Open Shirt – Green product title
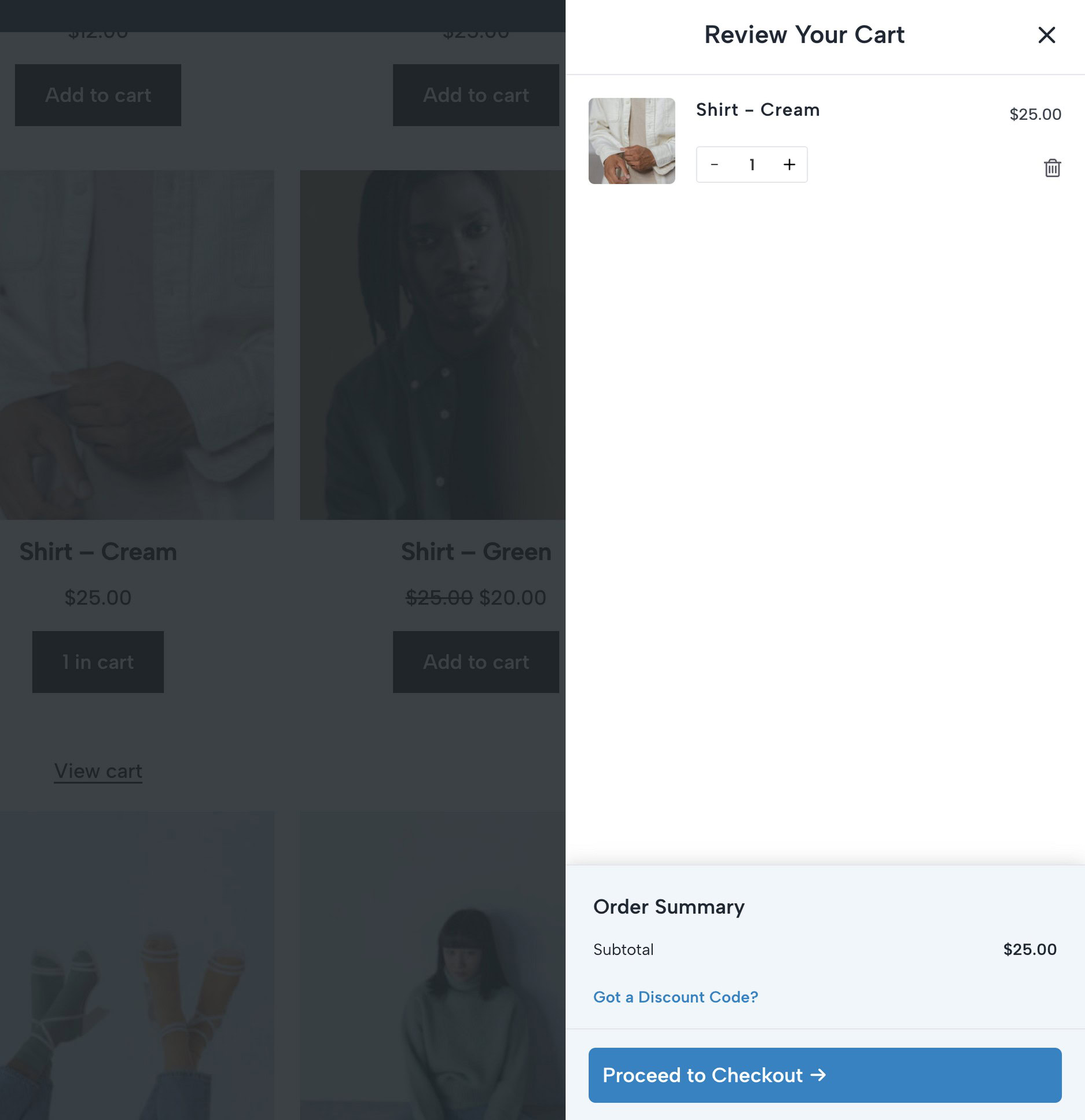This screenshot has width=1085, height=1120. [x=476, y=552]
